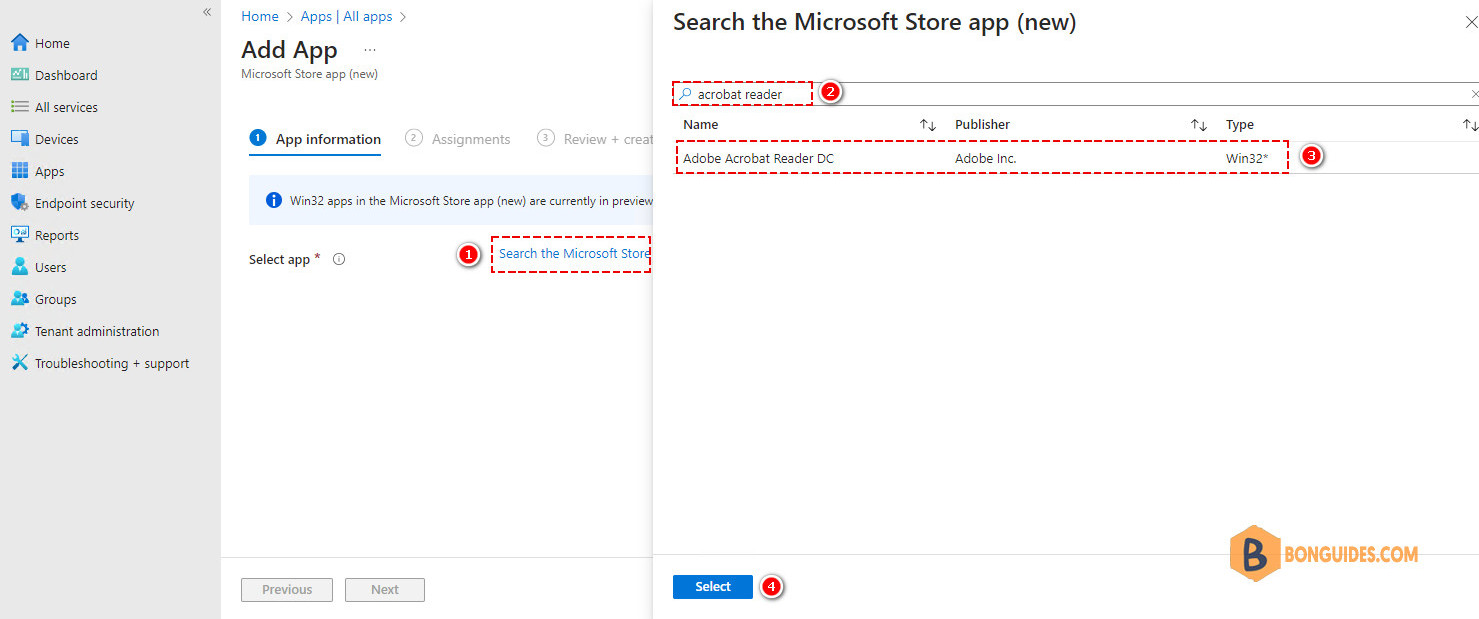The width and height of the screenshot is (1479, 619).
Task: Click the Dashboard icon in the sidebar
Action: tap(19, 75)
